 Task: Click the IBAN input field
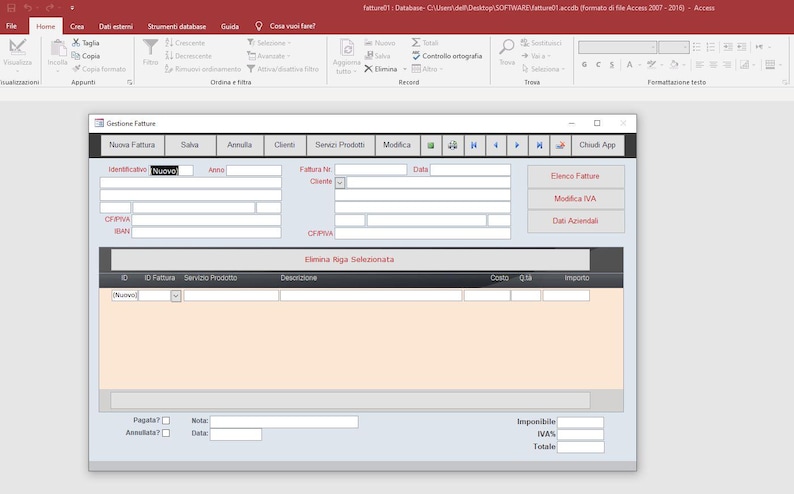pyautogui.click(x=206, y=232)
